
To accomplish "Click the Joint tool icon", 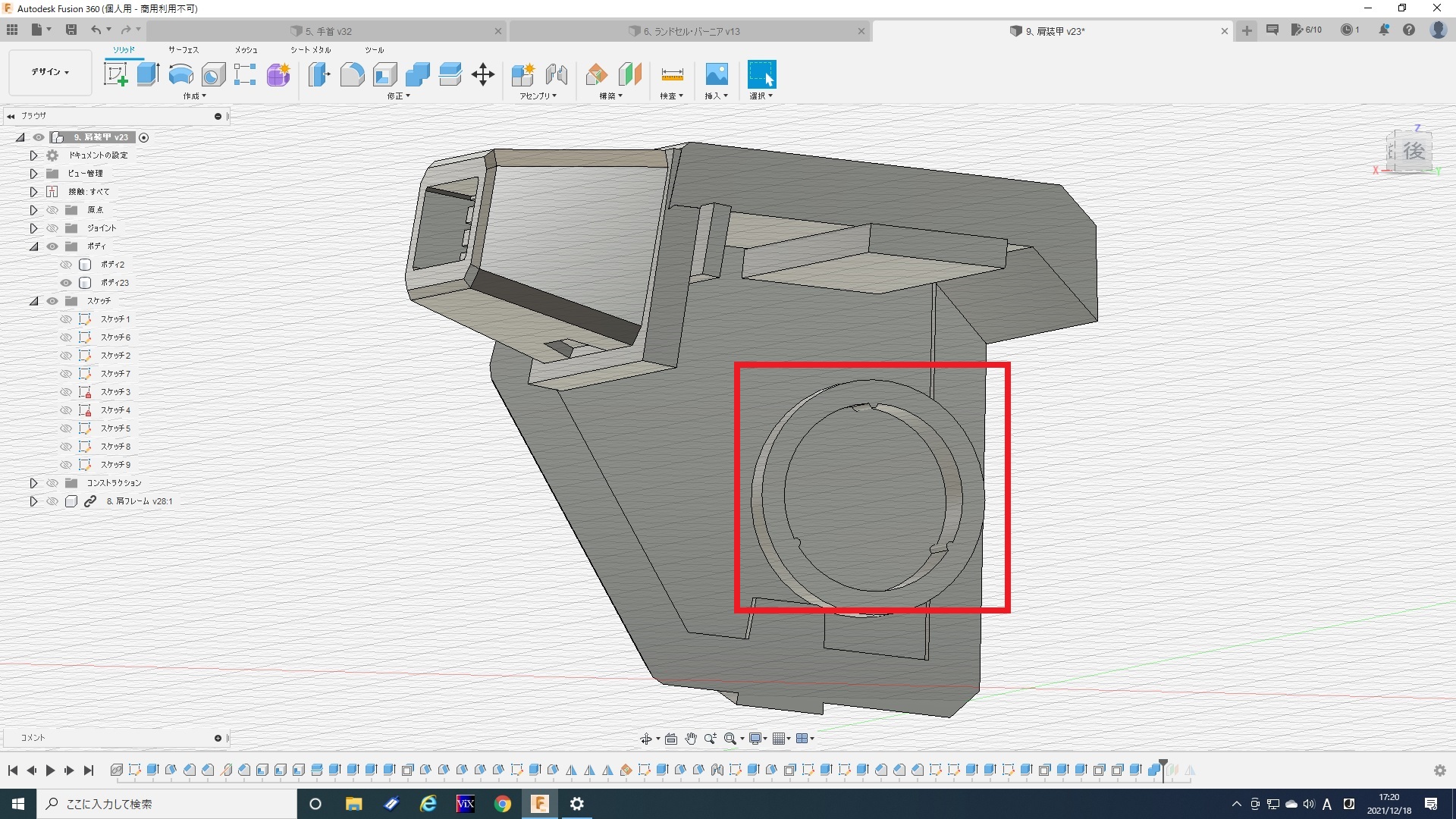I will [x=557, y=74].
